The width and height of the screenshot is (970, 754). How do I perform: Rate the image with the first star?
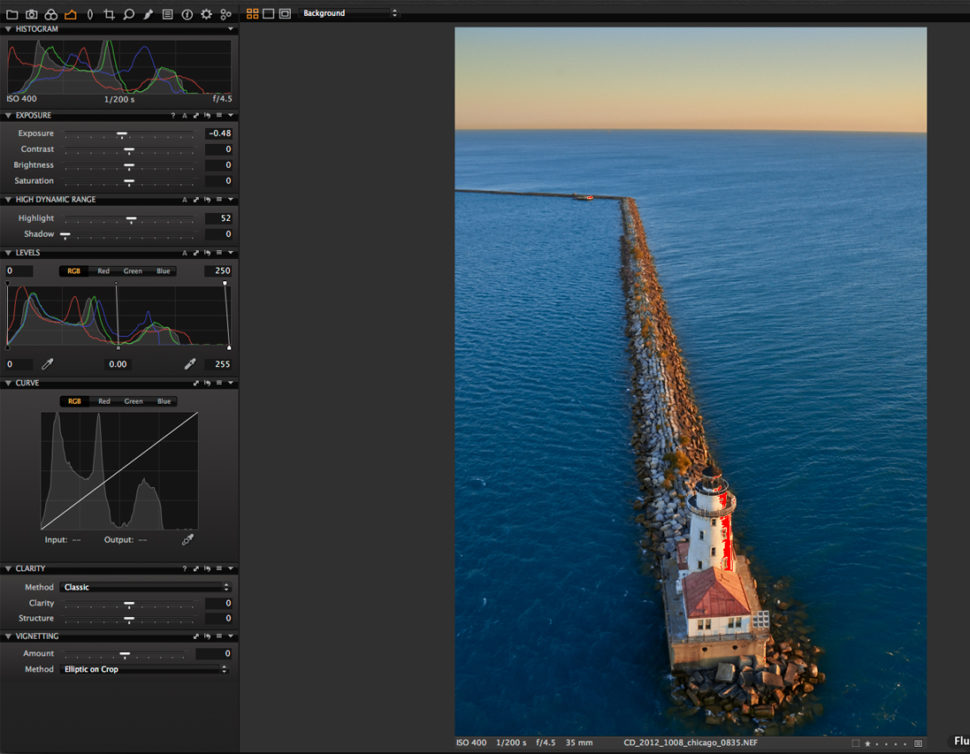[867, 743]
